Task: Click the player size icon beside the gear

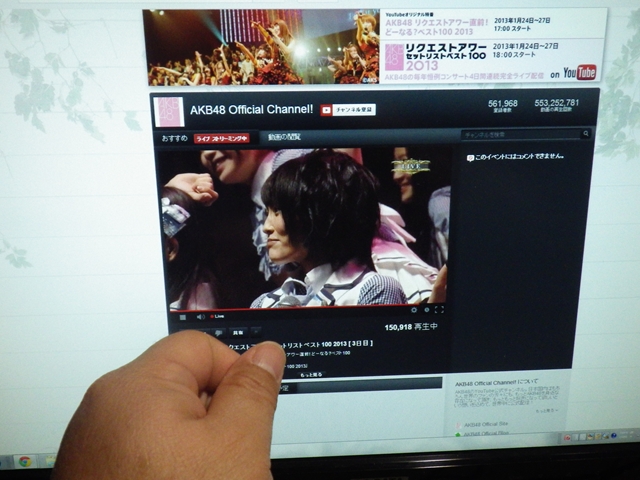Action: (427, 310)
